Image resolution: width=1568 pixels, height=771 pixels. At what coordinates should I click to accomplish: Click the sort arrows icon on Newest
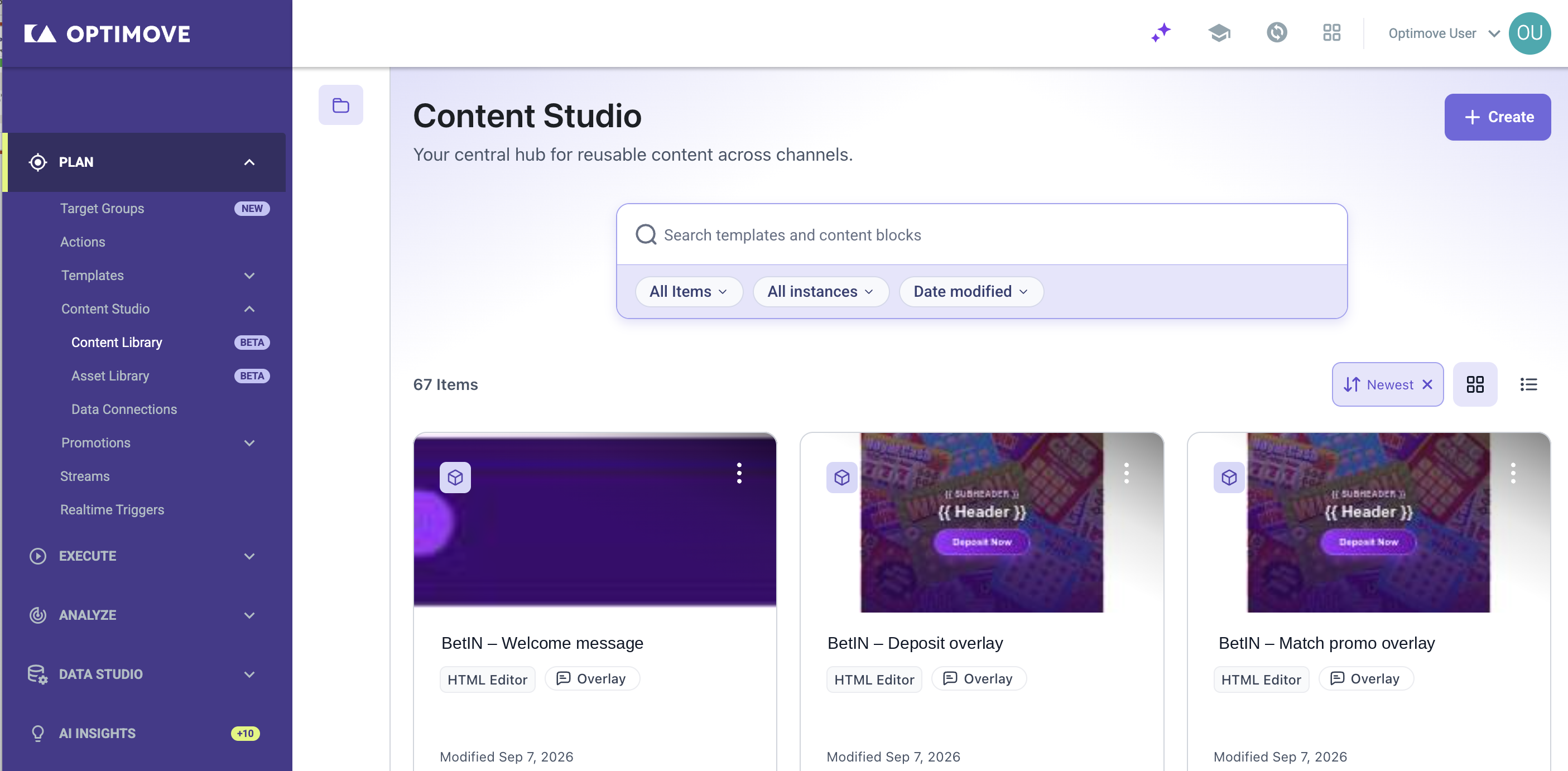[1351, 384]
